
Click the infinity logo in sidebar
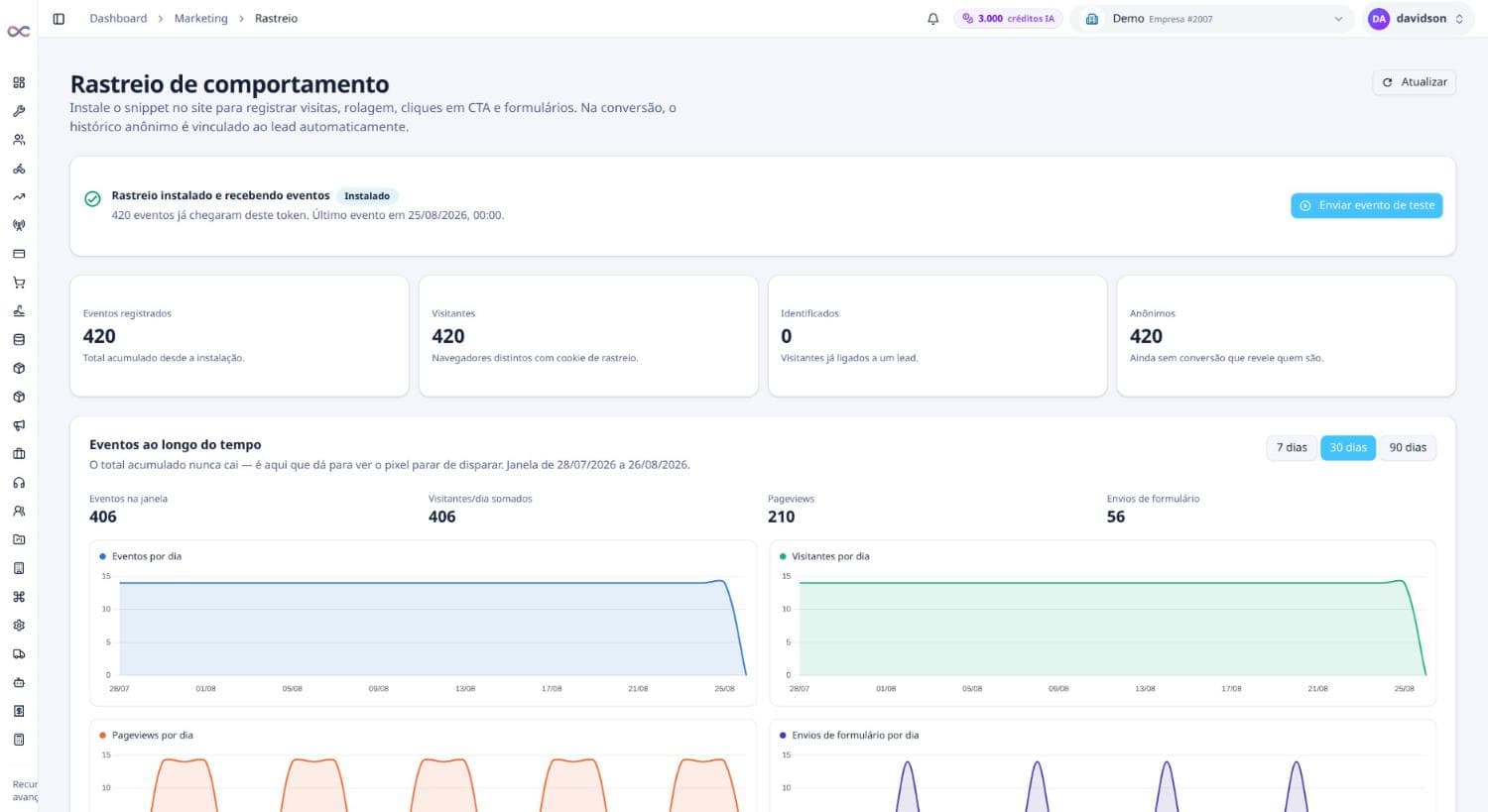pyautogui.click(x=18, y=32)
